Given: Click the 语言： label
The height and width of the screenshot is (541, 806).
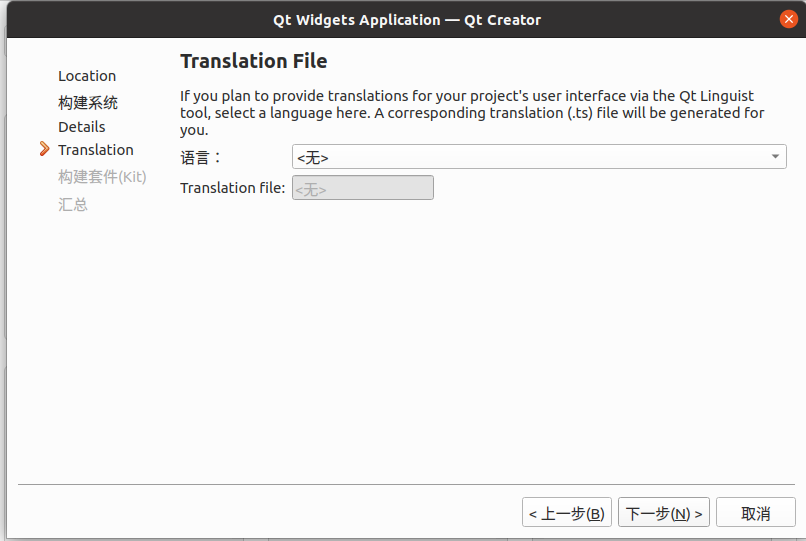Looking at the screenshot, I should pyautogui.click(x=200, y=157).
